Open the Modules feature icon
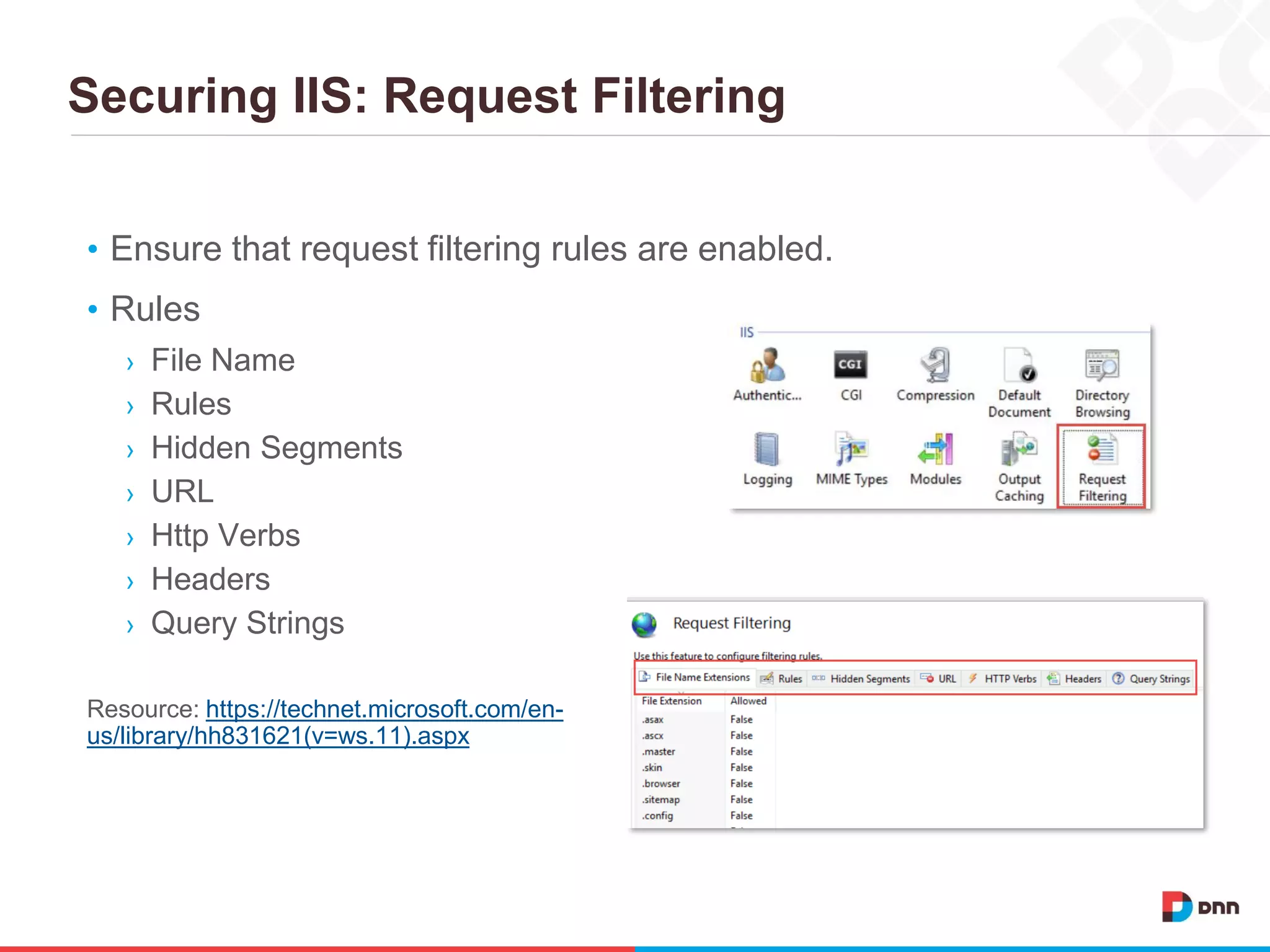This screenshot has height=952, width=1270. pos(936,459)
